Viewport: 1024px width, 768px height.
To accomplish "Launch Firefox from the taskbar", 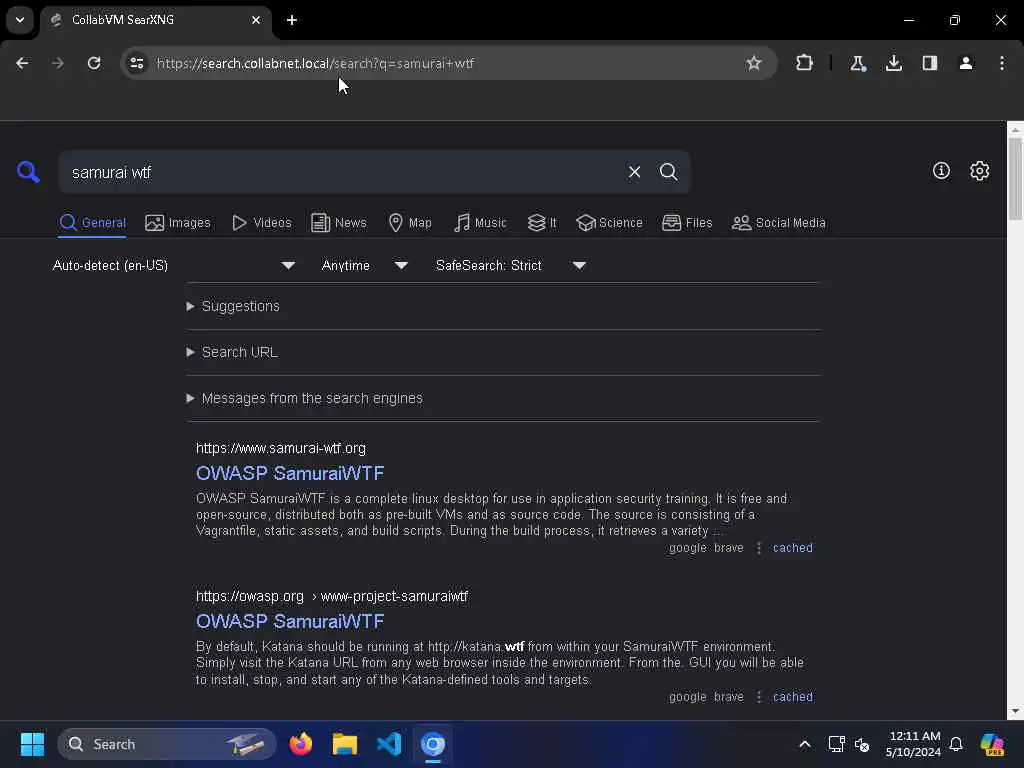I will pos(300,744).
